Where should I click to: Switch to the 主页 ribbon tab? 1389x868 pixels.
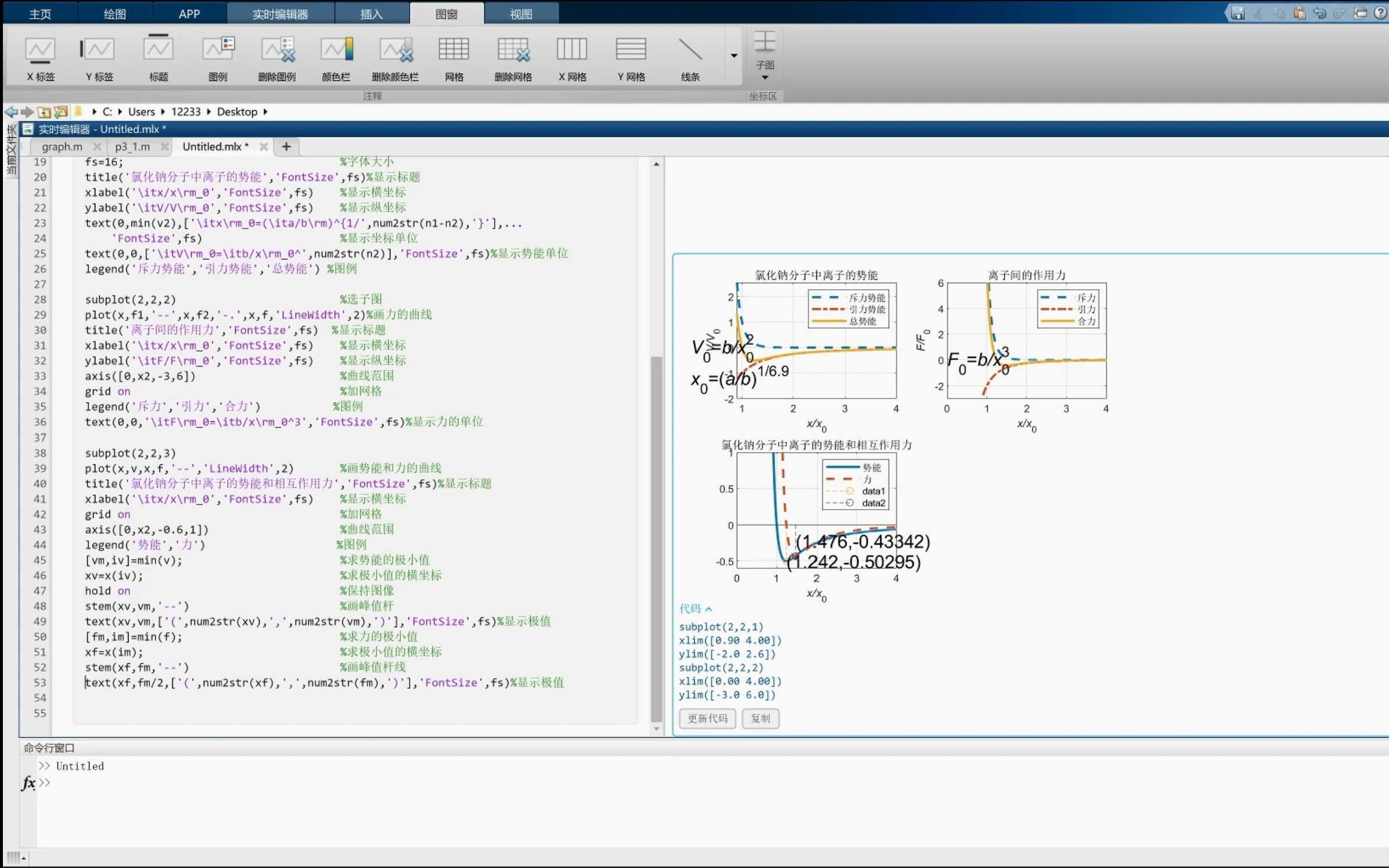coord(40,14)
